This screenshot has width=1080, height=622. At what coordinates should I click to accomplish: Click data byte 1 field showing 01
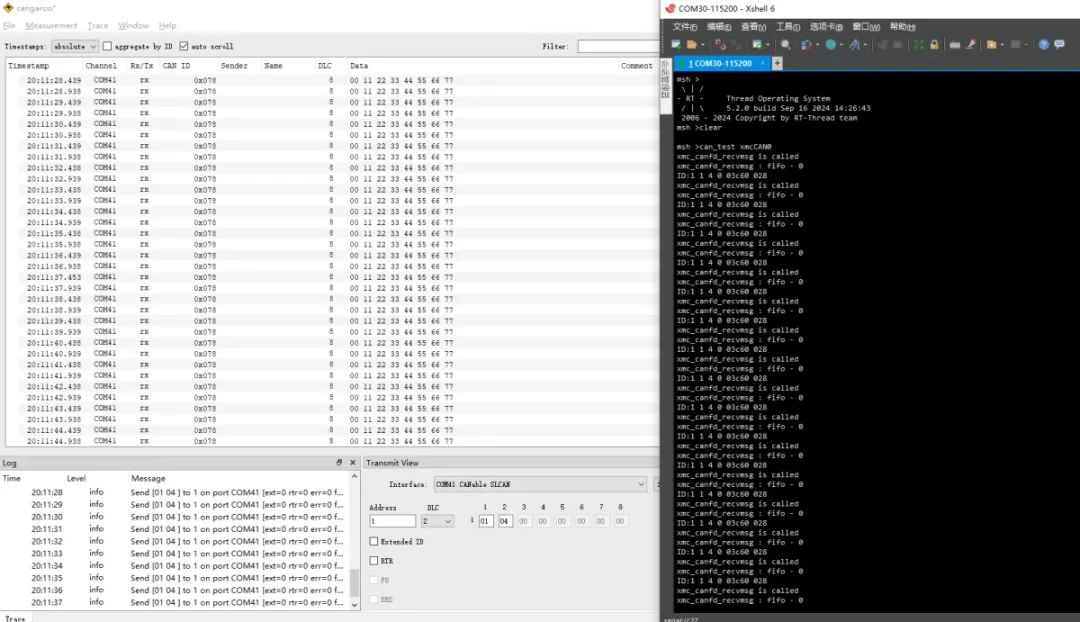coord(485,521)
